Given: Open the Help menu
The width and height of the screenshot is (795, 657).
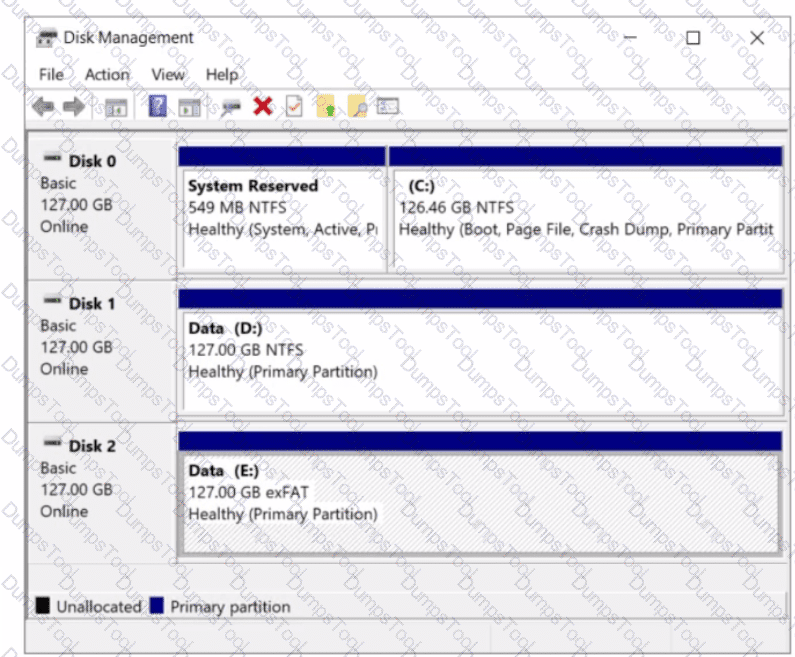Looking at the screenshot, I should tap(221, 75).
